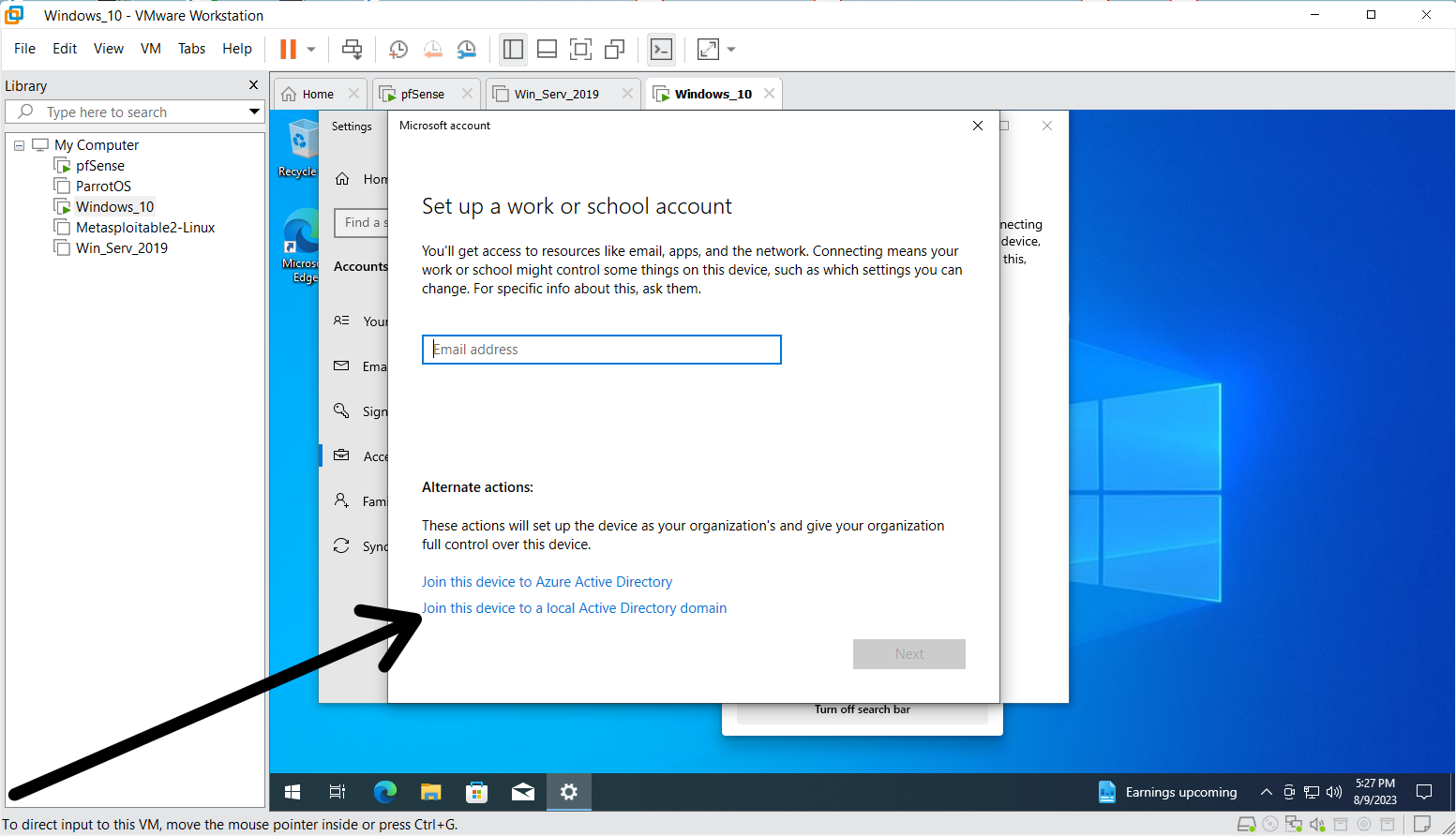Enter full screen mode icon
This screenshot has width=1456, height=836.
581,49
